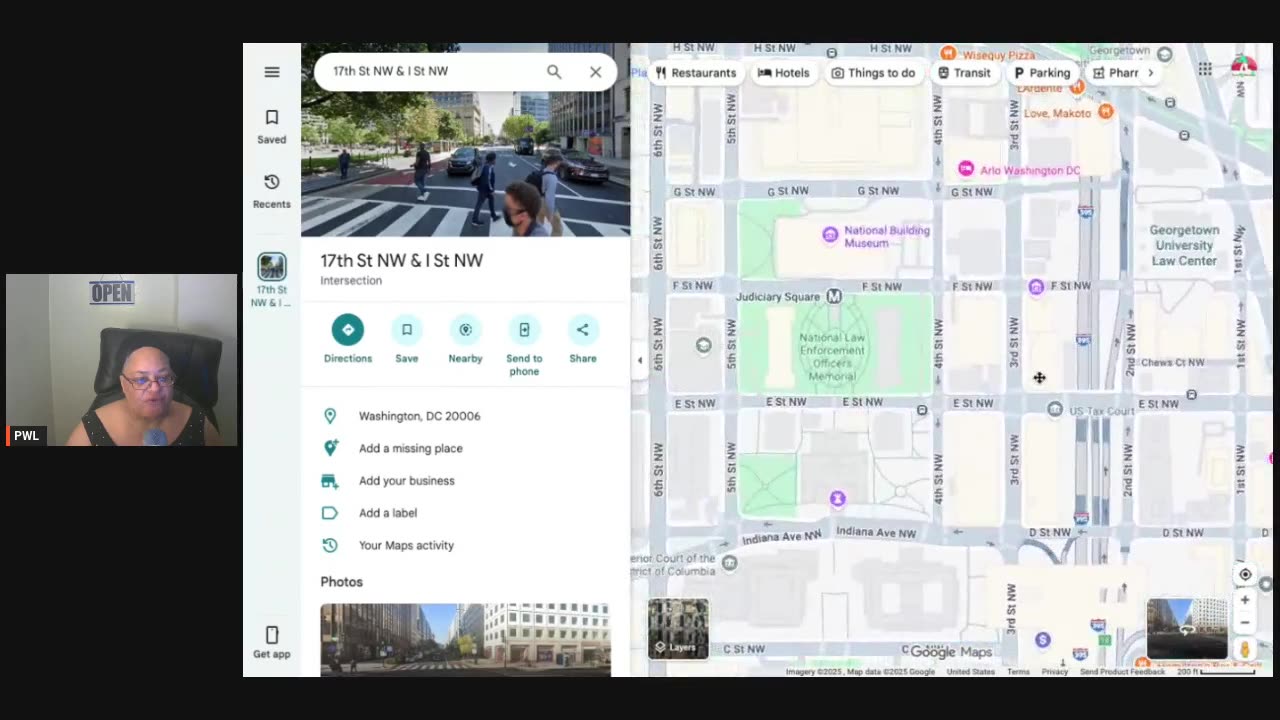This screenshot has height=720, width=1280.
Task: Click the PWL webcam video tile
Action: 122,360
